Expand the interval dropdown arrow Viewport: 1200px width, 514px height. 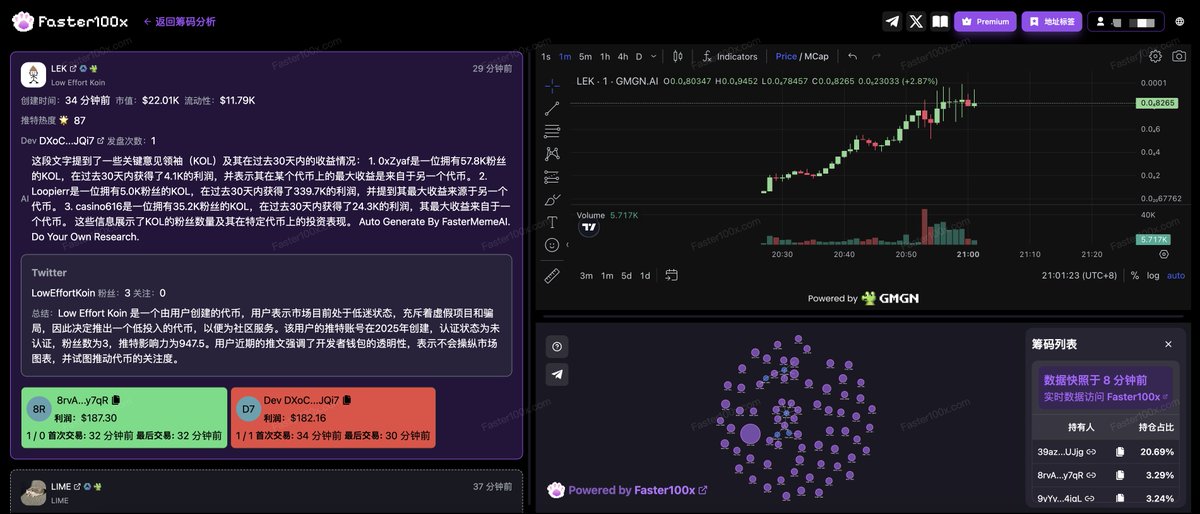[655, 57]
